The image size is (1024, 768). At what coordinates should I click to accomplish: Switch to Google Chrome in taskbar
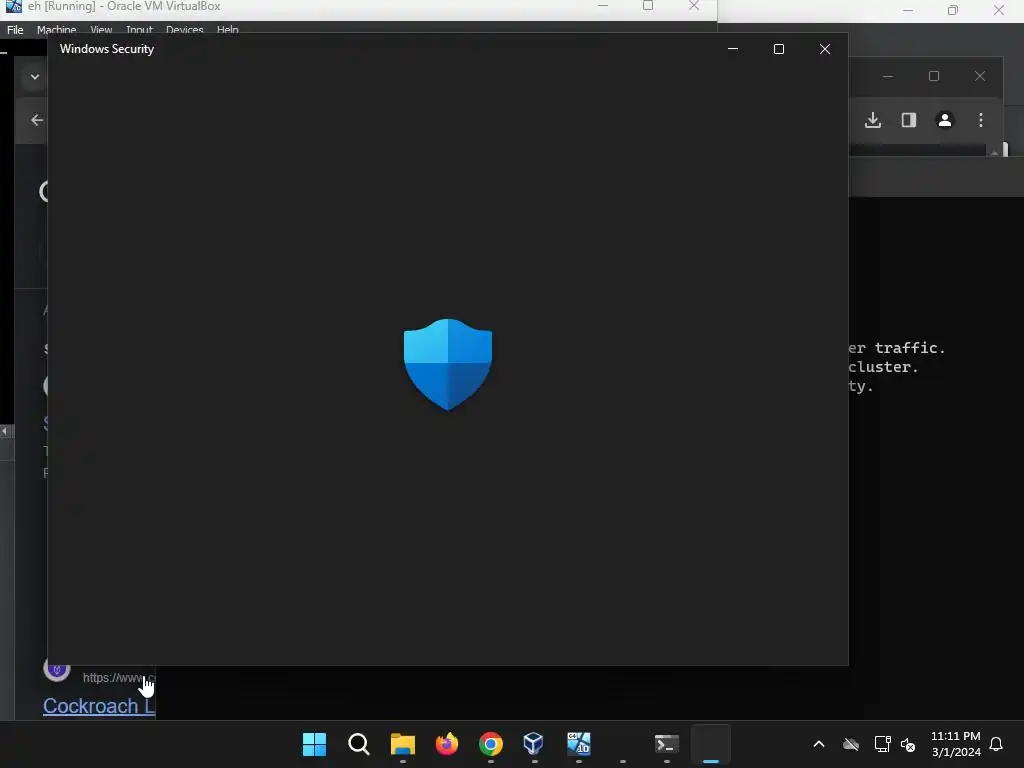point(490,744)
